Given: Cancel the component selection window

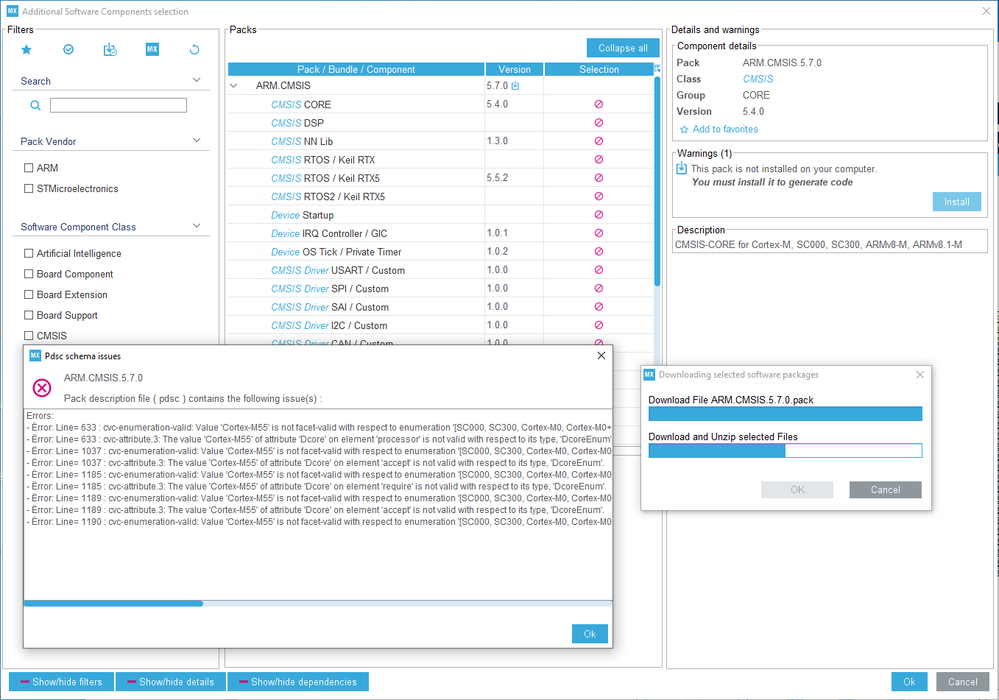Looking at the screenshot, I should point(962,682).
